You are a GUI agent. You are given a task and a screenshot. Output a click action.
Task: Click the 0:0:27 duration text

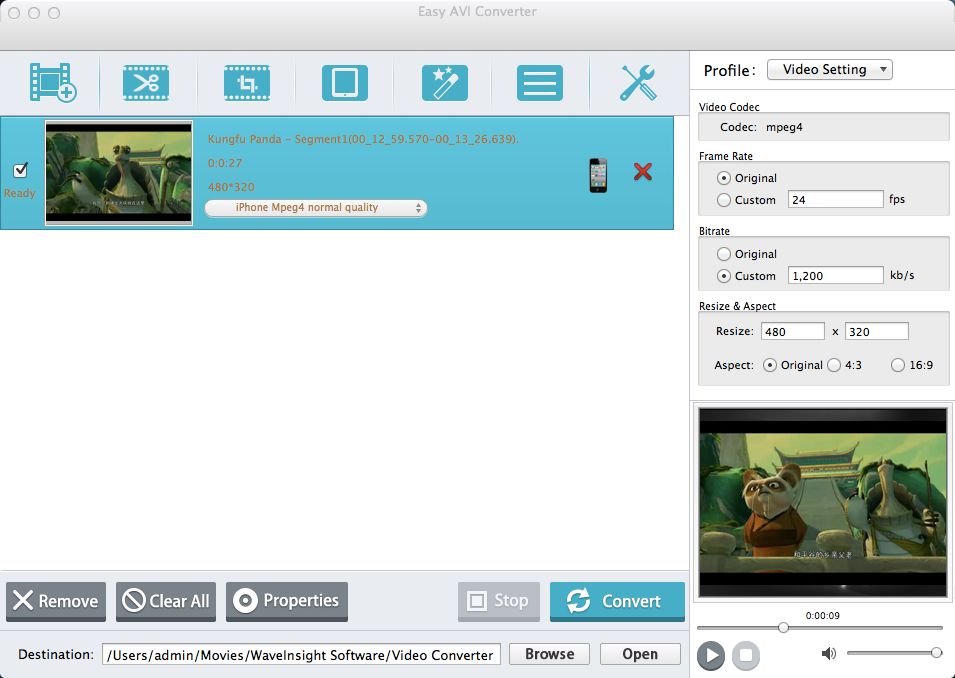(x=225, y=163)
